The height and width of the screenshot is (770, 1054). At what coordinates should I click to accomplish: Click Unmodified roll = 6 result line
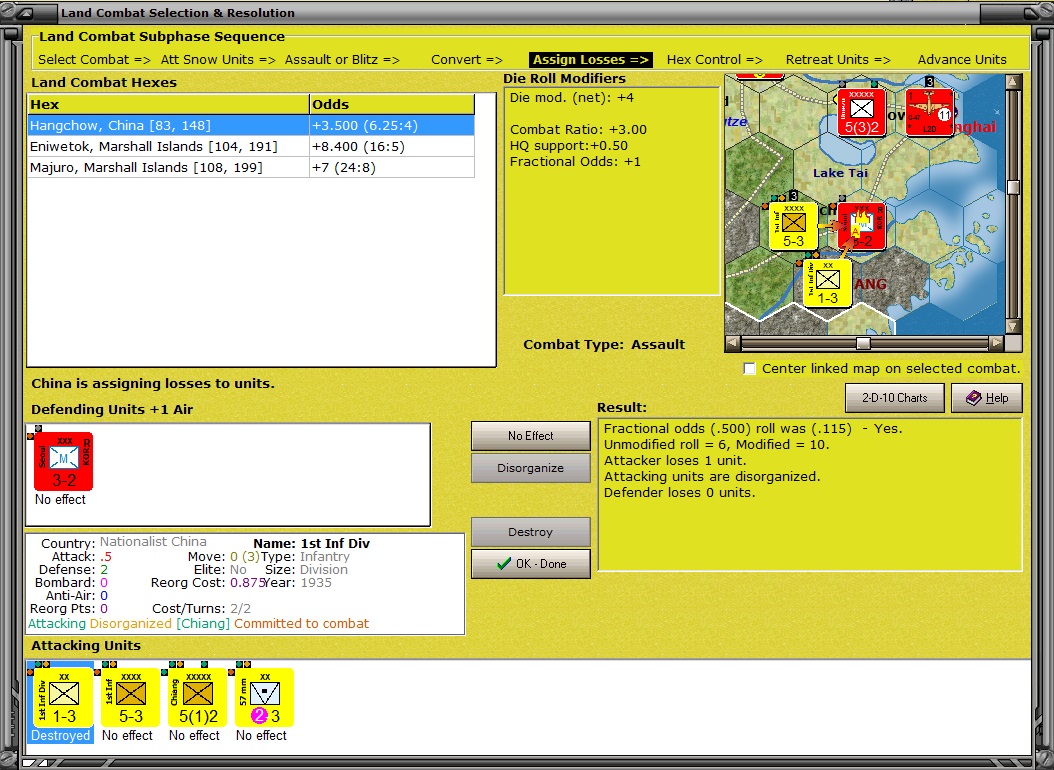click(x=717, y=444)
